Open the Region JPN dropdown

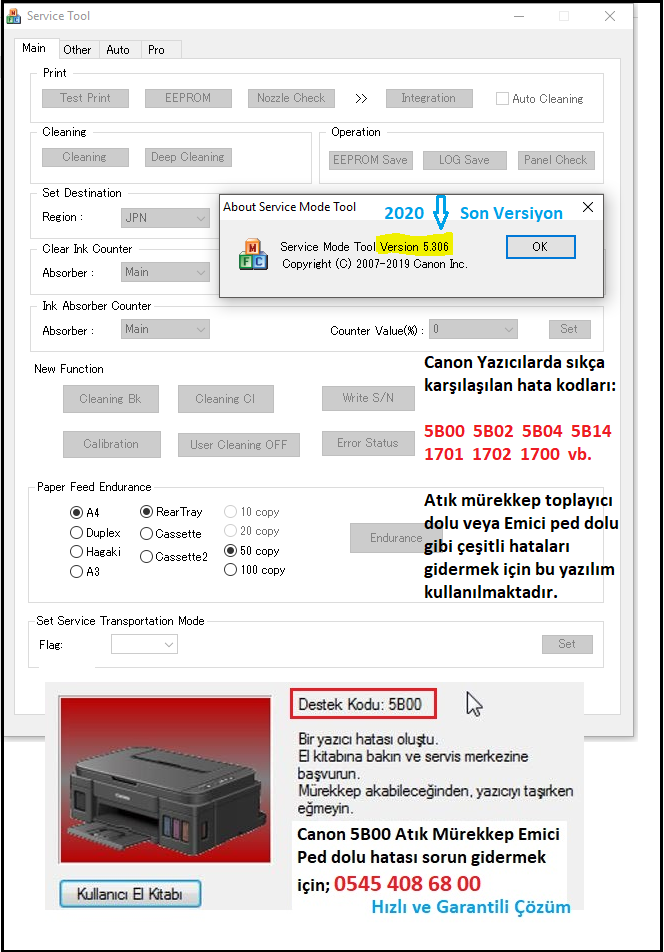[165, 217]
